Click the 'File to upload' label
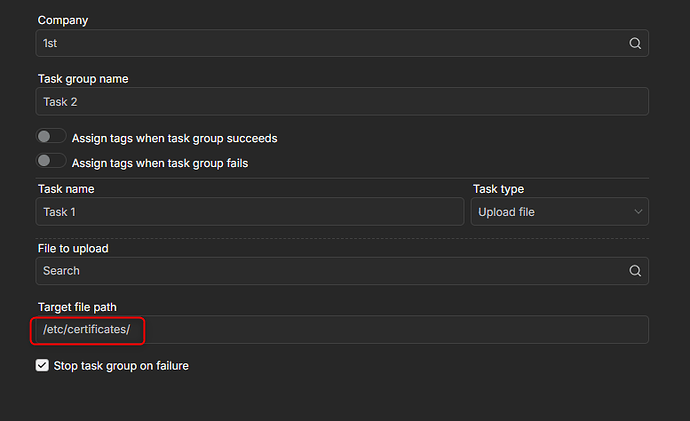The width and height of the screenshot is (690, 421). pyautogui.click(x=73, y=248)
